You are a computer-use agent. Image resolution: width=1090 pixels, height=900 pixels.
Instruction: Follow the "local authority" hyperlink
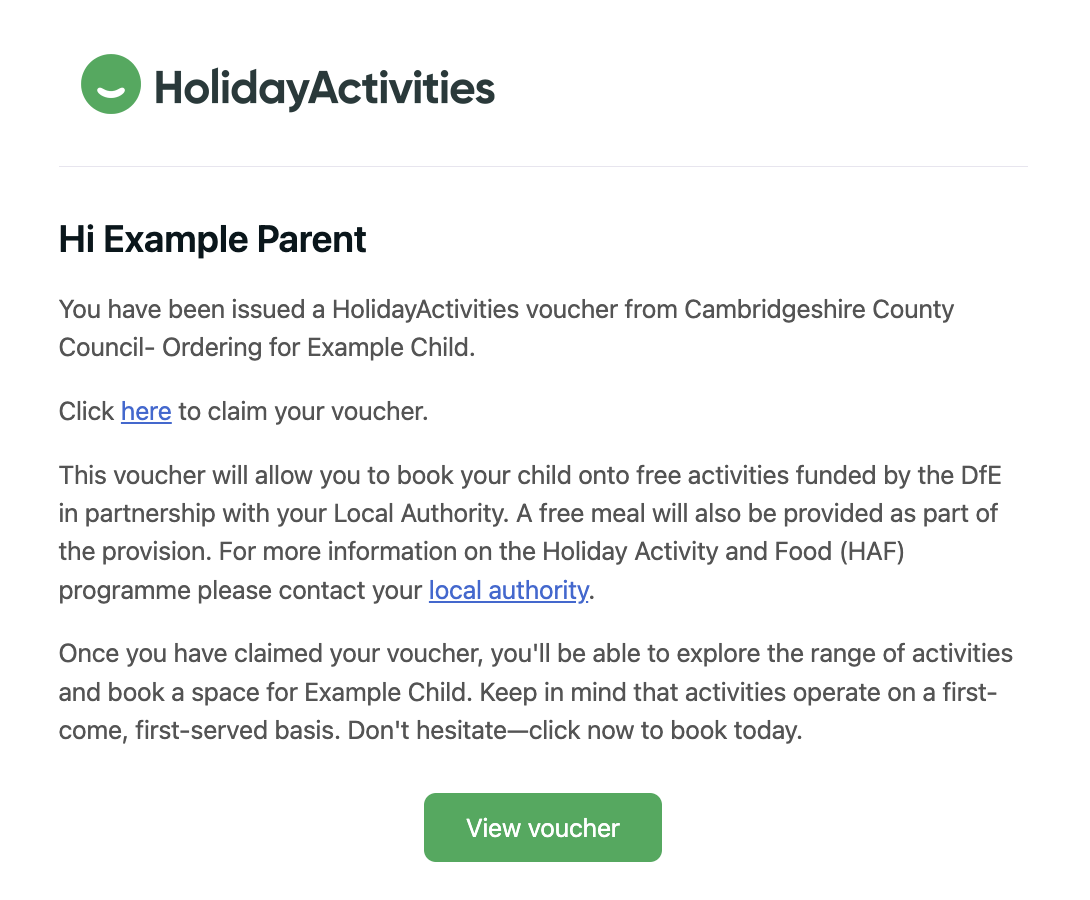point(508,590)
